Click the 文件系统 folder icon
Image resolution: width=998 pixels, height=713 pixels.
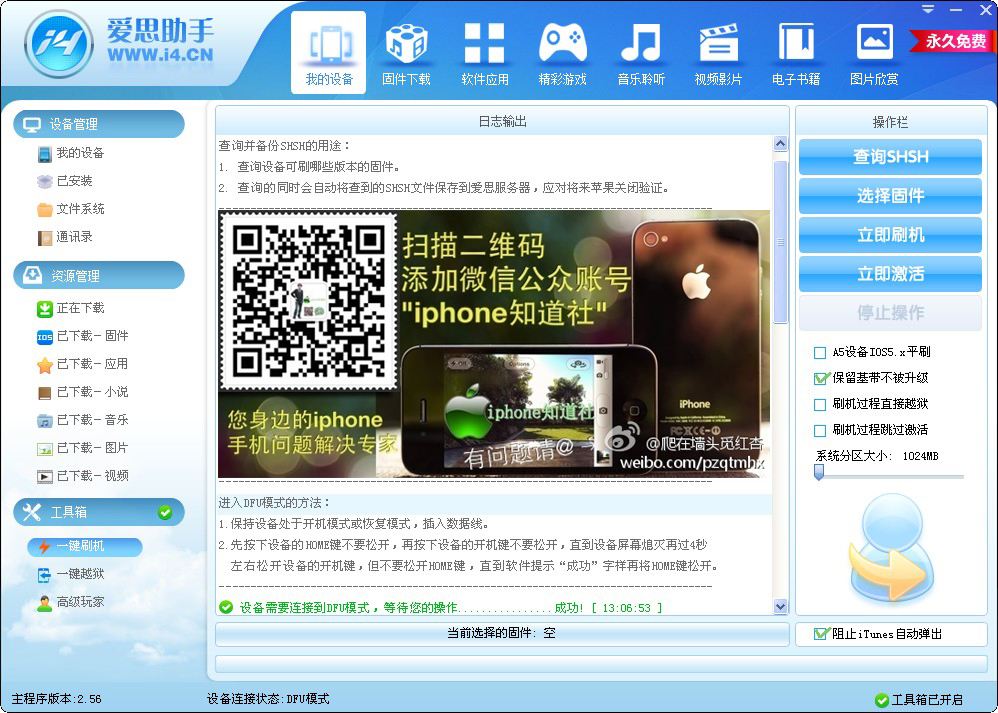[45, 209]
